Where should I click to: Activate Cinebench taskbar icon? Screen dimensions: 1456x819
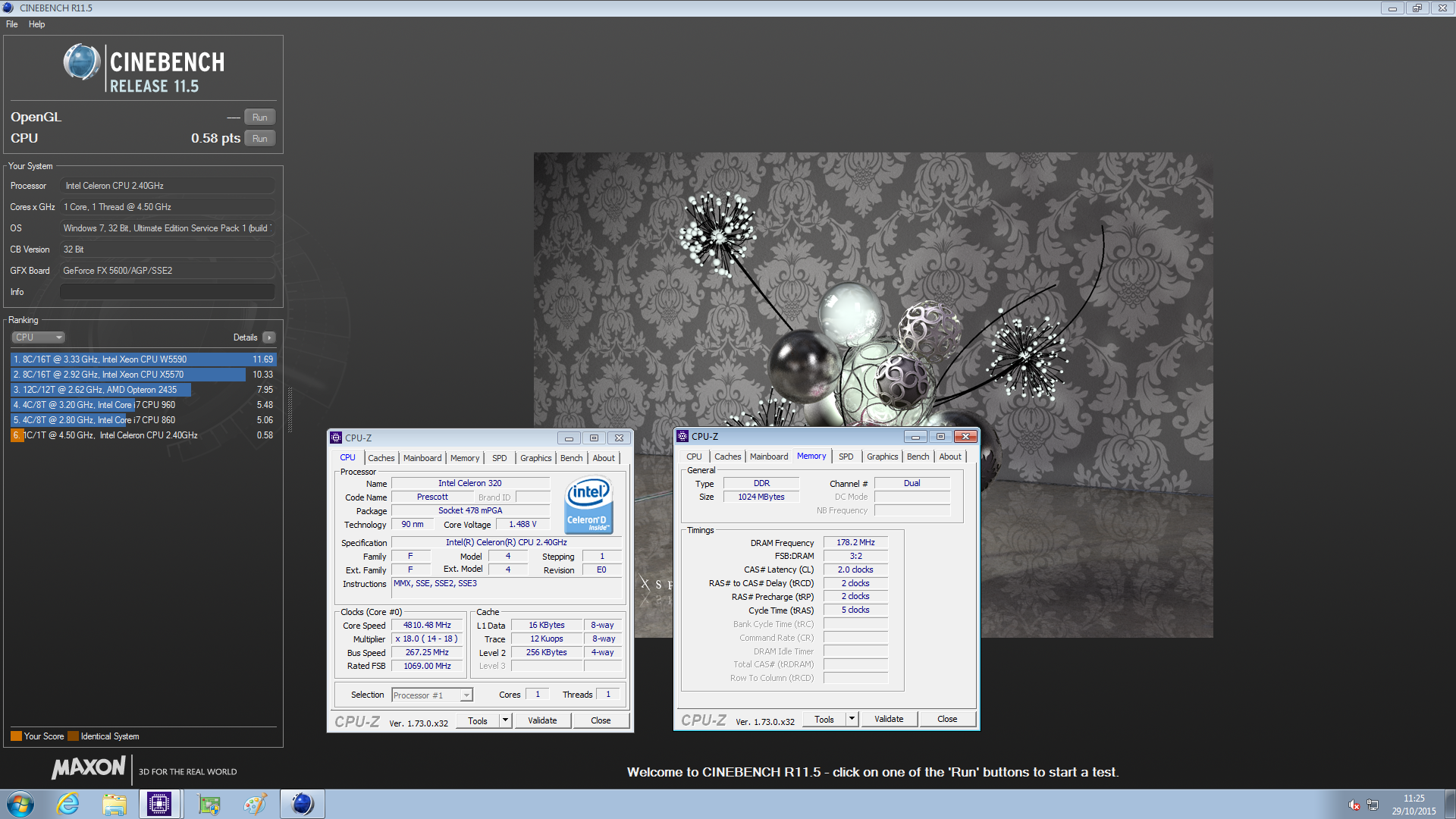click(x=303, y=804)
